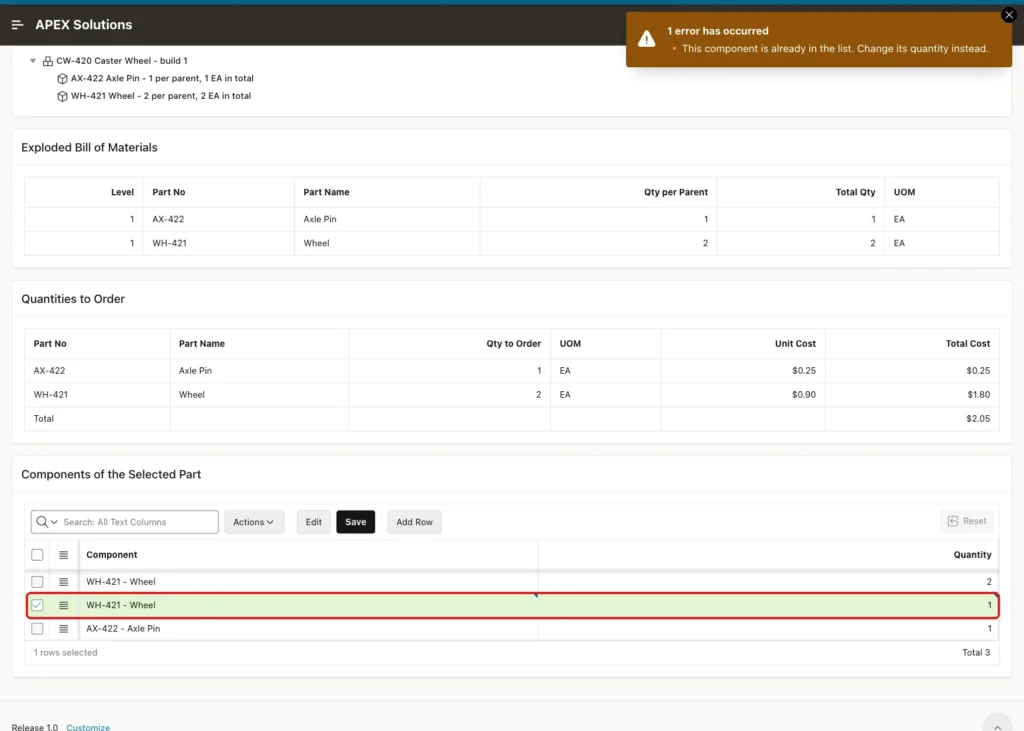Uncheck the selected WH-421 Wheel row

(37, 605)
